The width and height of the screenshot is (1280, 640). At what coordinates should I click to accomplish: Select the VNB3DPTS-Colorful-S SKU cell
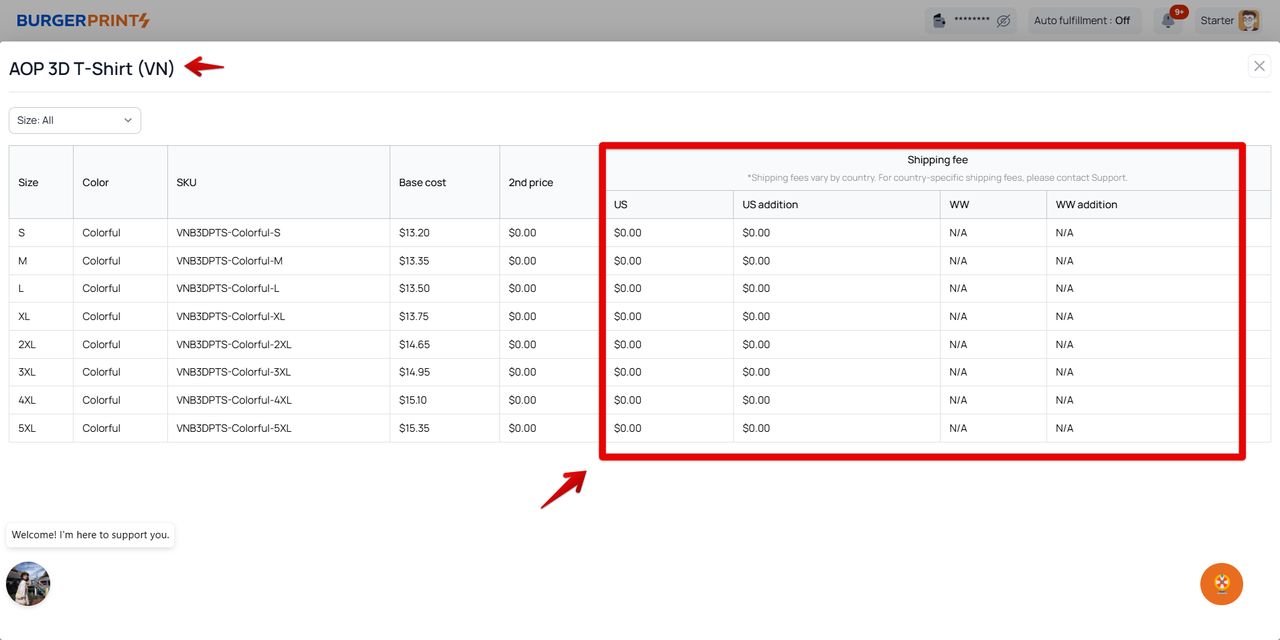(228, 233)
